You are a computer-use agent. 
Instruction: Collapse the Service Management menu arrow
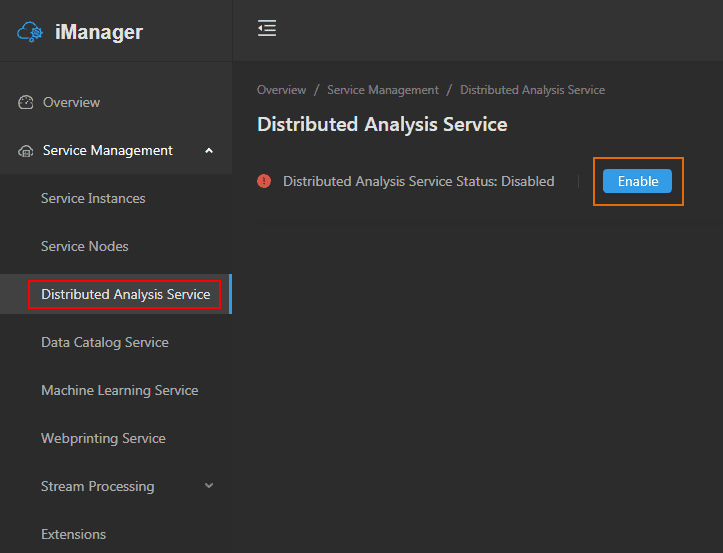(x=209, y=151)
